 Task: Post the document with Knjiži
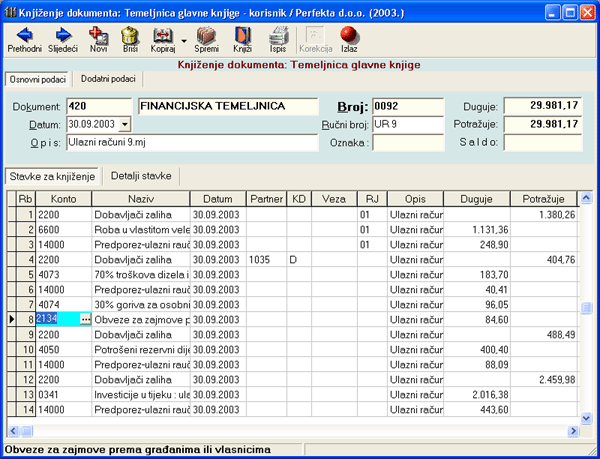pos(243,40)
